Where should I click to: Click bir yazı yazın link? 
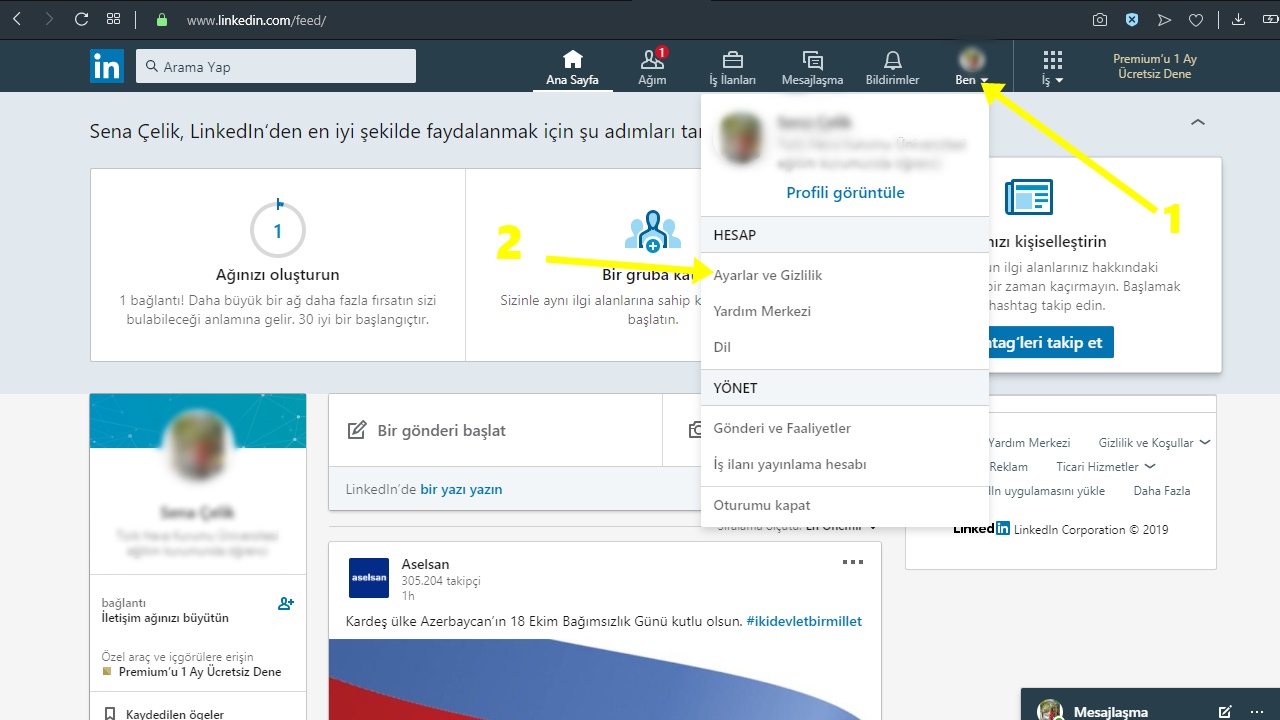click(461, 489)
